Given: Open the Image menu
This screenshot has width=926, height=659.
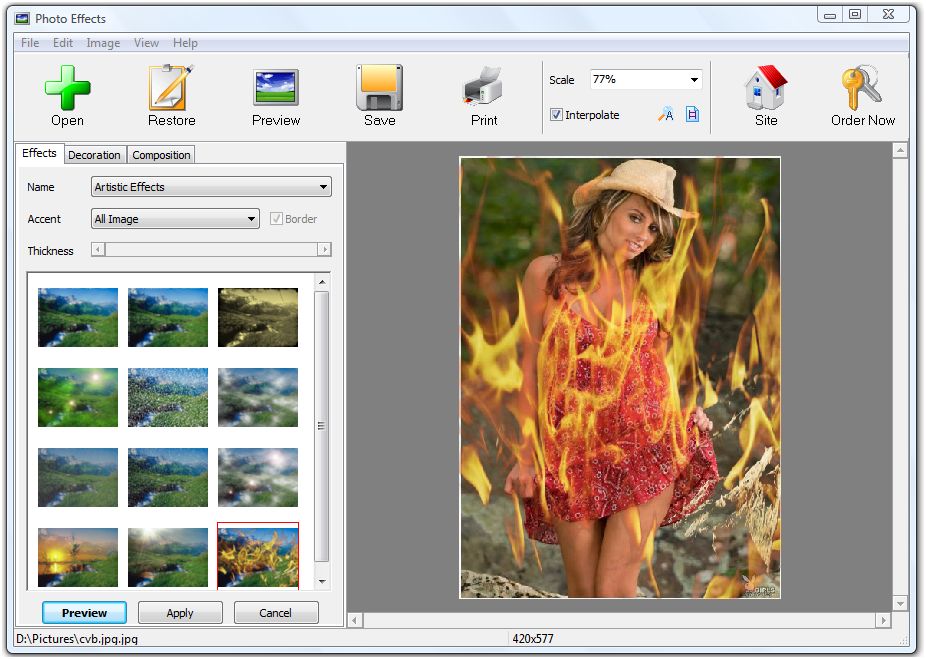Looking at the screenshot, I should click(x=103, y=43).
